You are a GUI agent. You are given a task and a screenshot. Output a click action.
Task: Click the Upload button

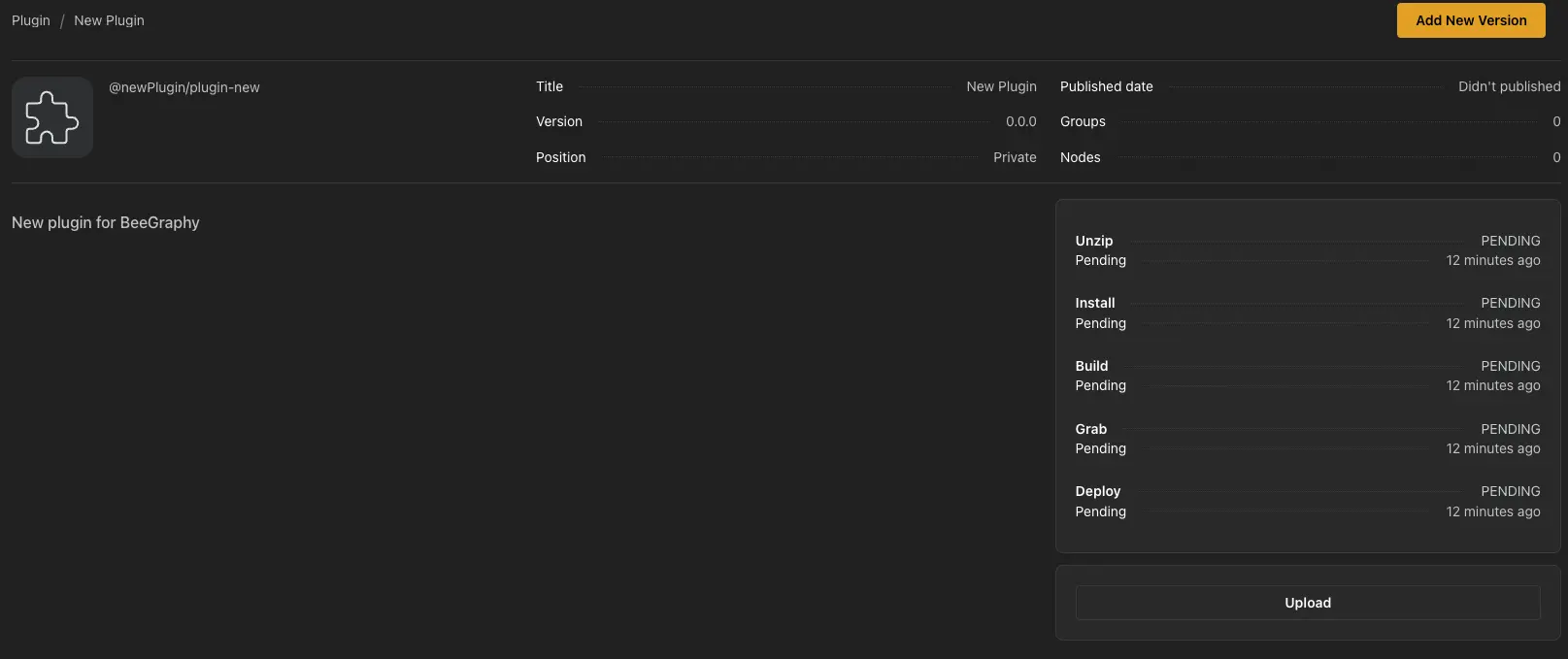1307,603
